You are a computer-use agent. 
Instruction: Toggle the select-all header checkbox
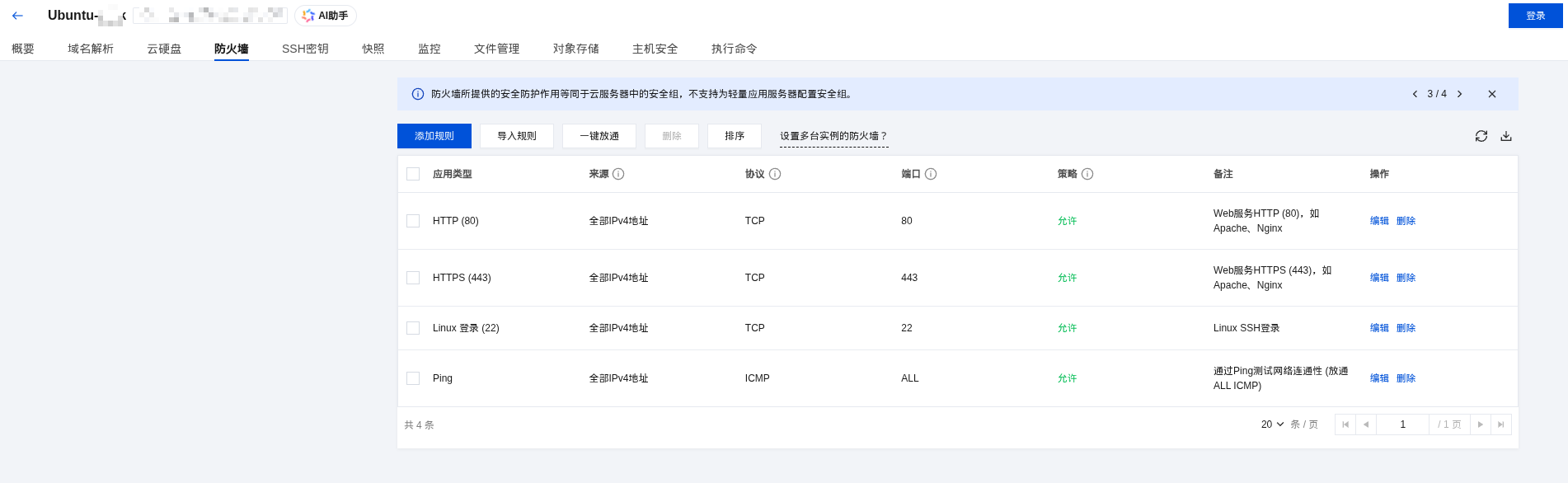coord(413,174)
